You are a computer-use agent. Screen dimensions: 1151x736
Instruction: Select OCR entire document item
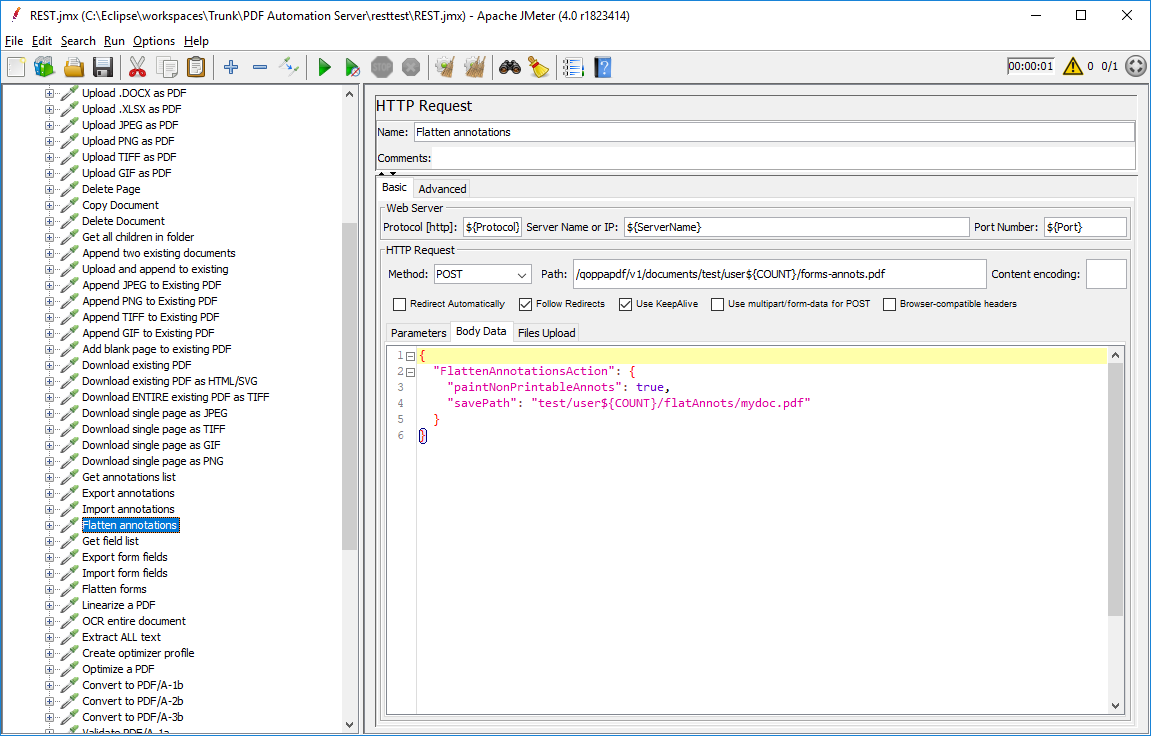134,621
